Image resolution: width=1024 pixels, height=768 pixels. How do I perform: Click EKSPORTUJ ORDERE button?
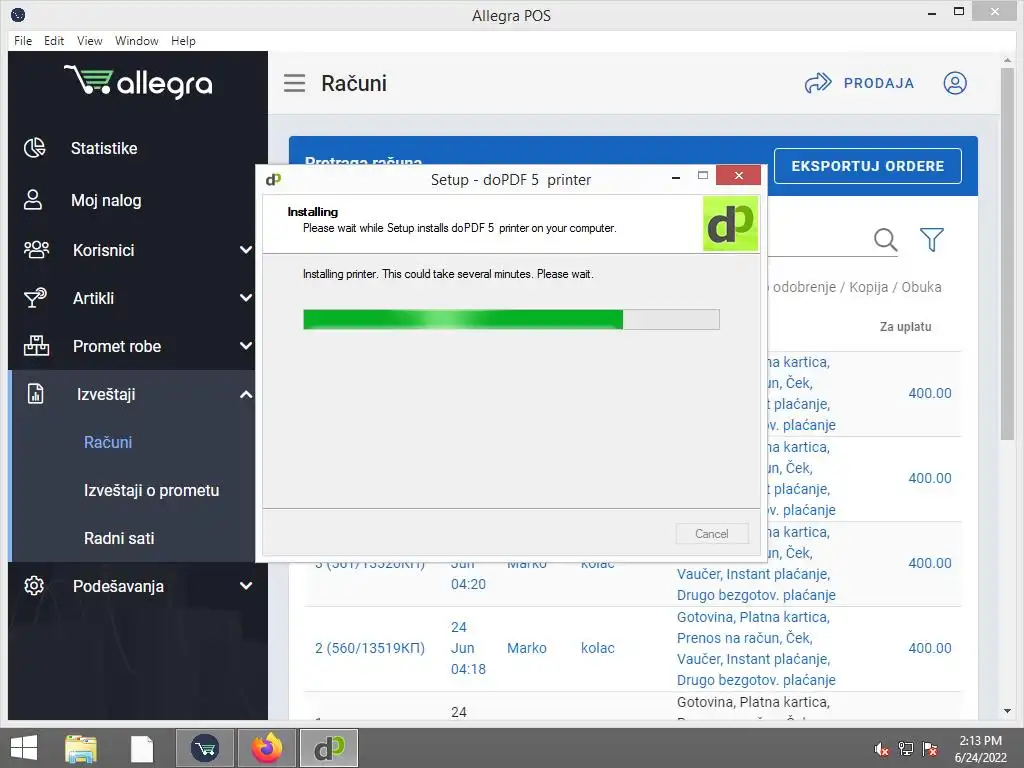(867, 166)
